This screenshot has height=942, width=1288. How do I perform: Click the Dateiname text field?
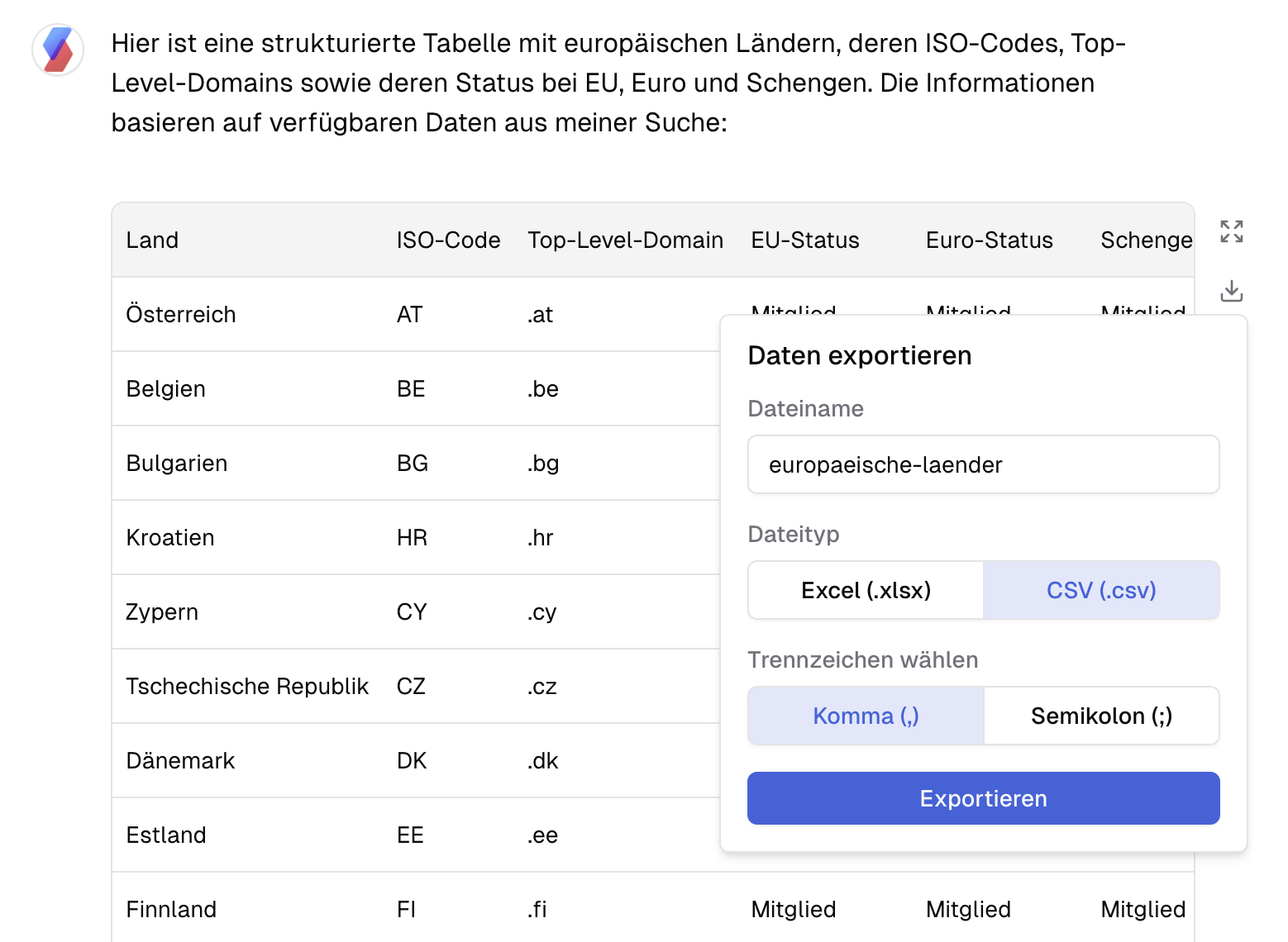click(x=983, y=464)
